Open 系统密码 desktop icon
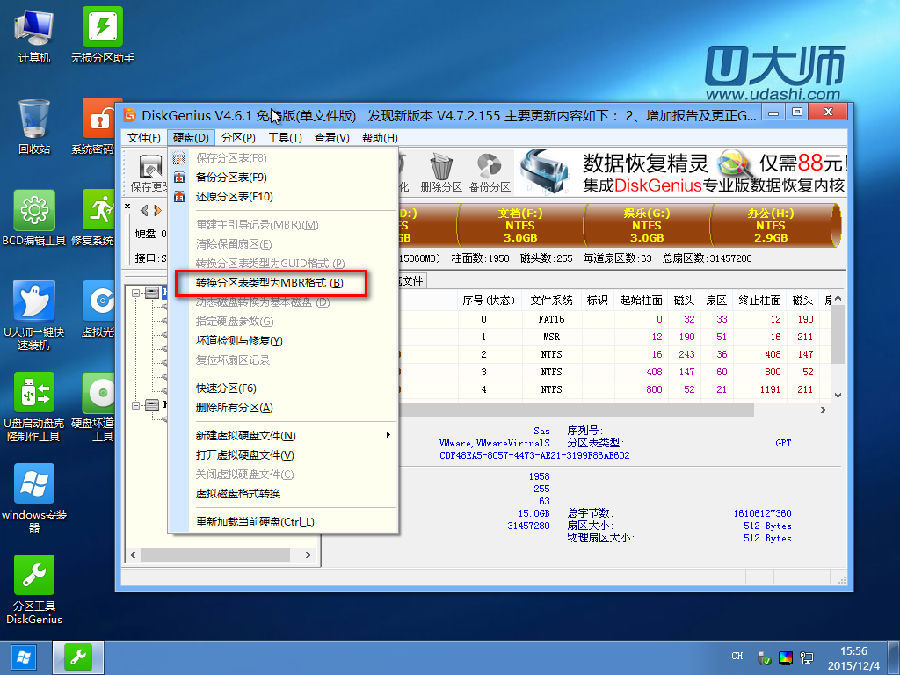900x675 pixels. [x=98, y=126]
